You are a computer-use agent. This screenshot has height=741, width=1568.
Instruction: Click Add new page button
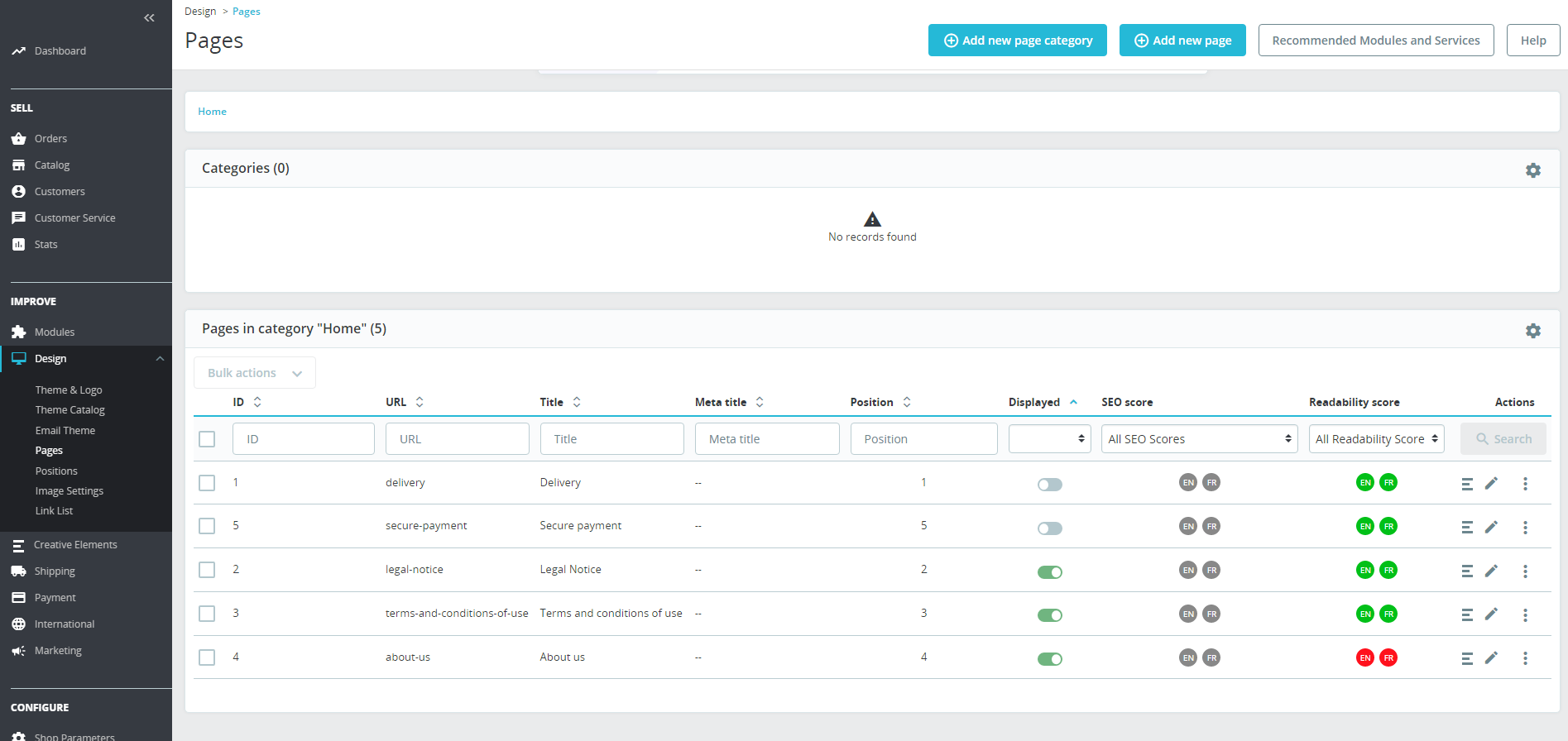click(1182, 40)
